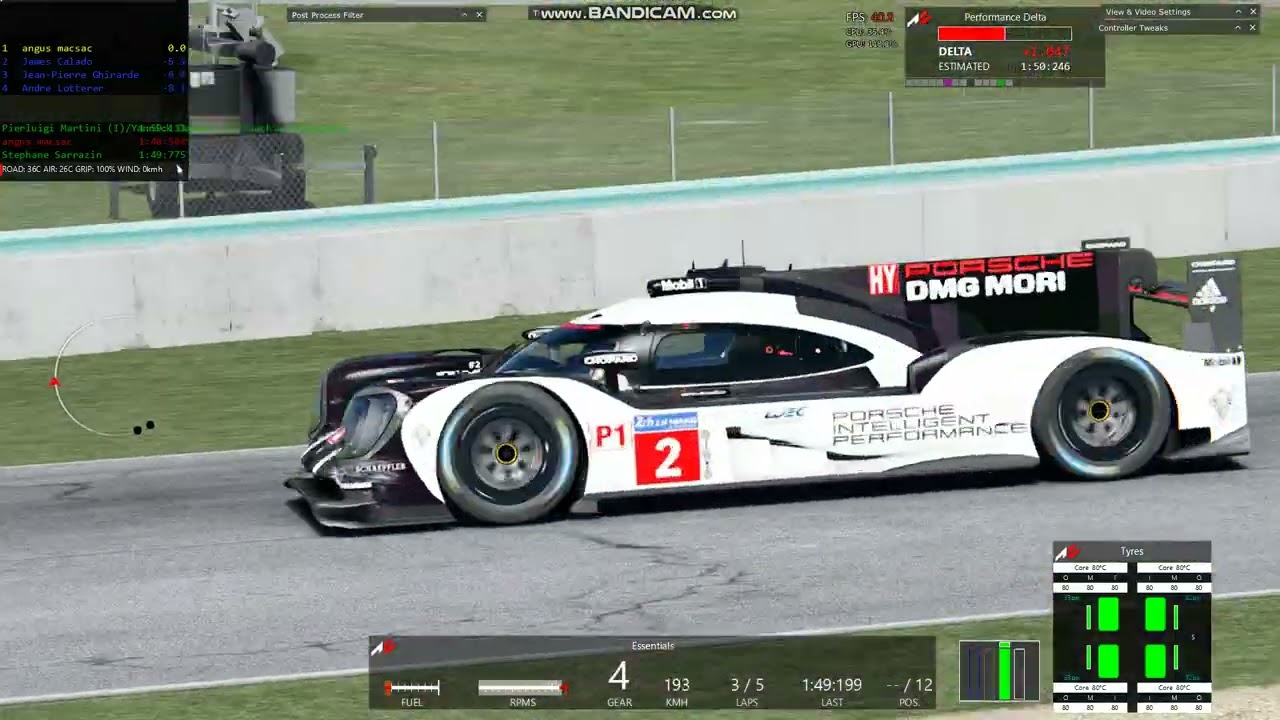Click the front-right tyre indicator
Screen dimensions: 1280x720
[1155, 614]
